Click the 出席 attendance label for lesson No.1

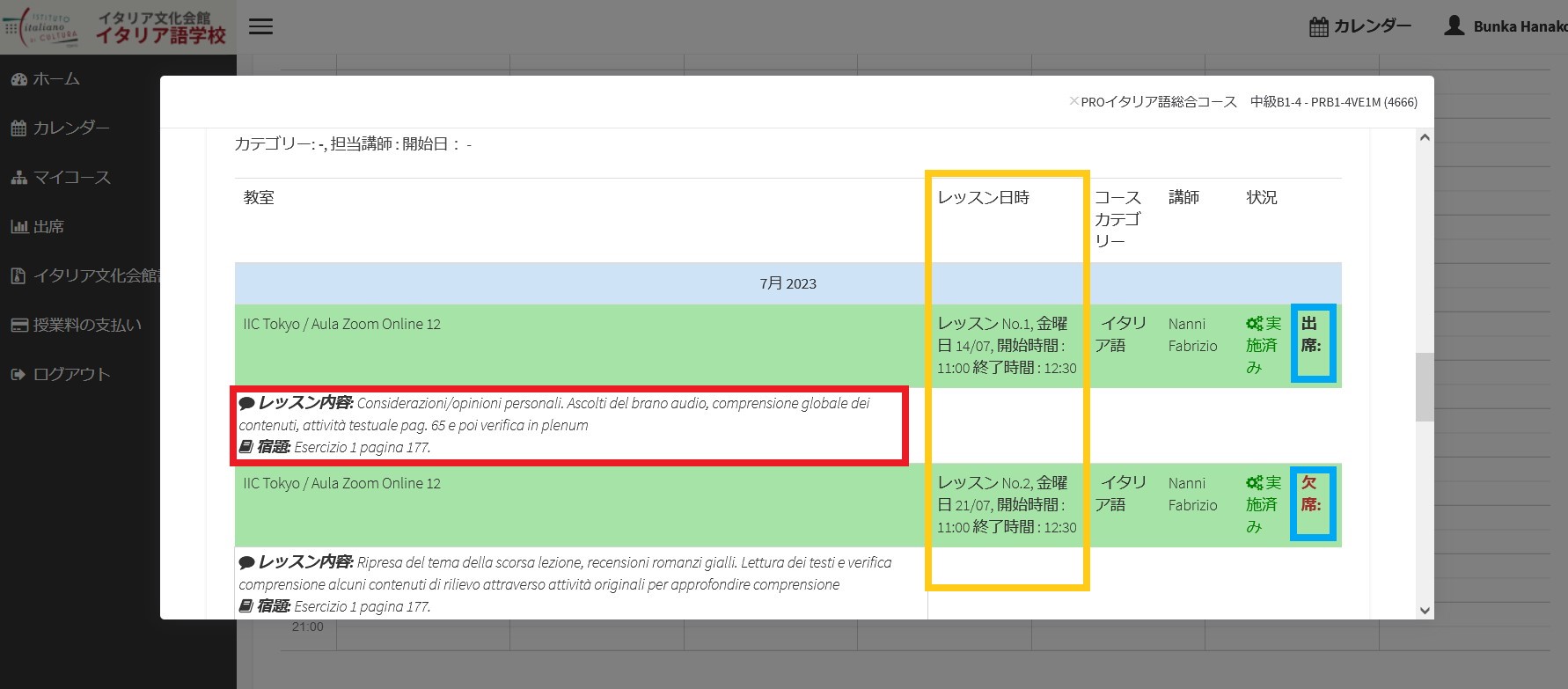coord(1311,334)
